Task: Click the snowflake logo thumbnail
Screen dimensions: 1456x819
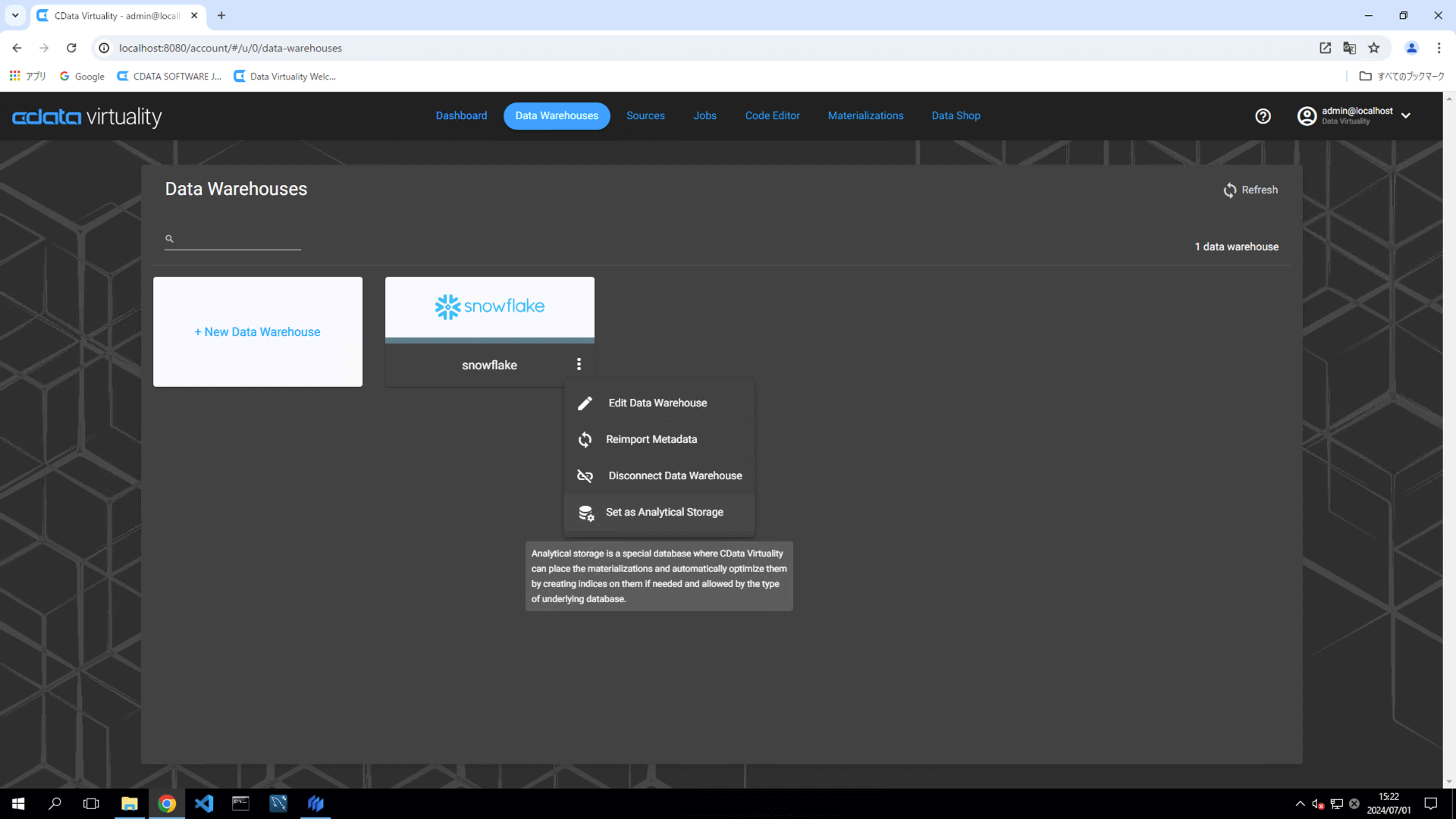Action: point(490,307)
